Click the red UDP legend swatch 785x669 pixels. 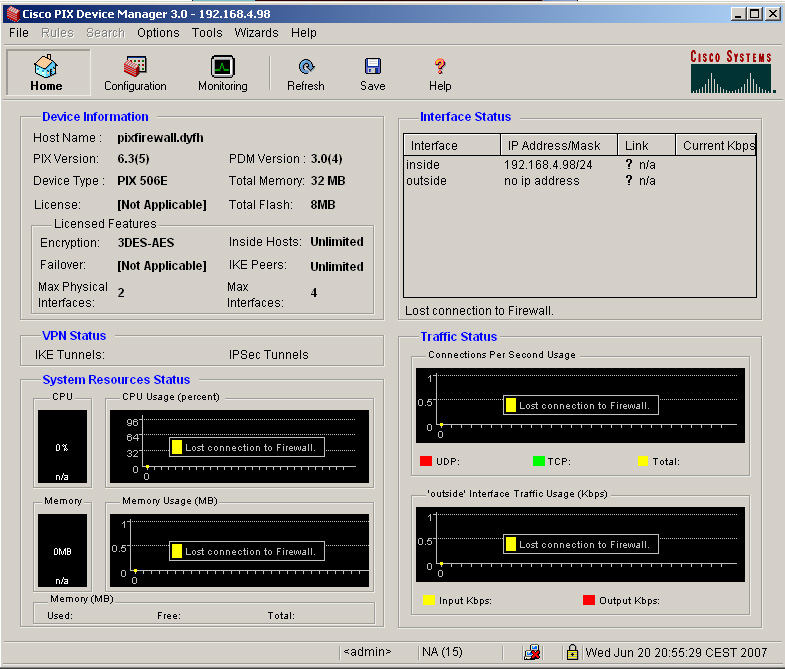tap(426, 461)
